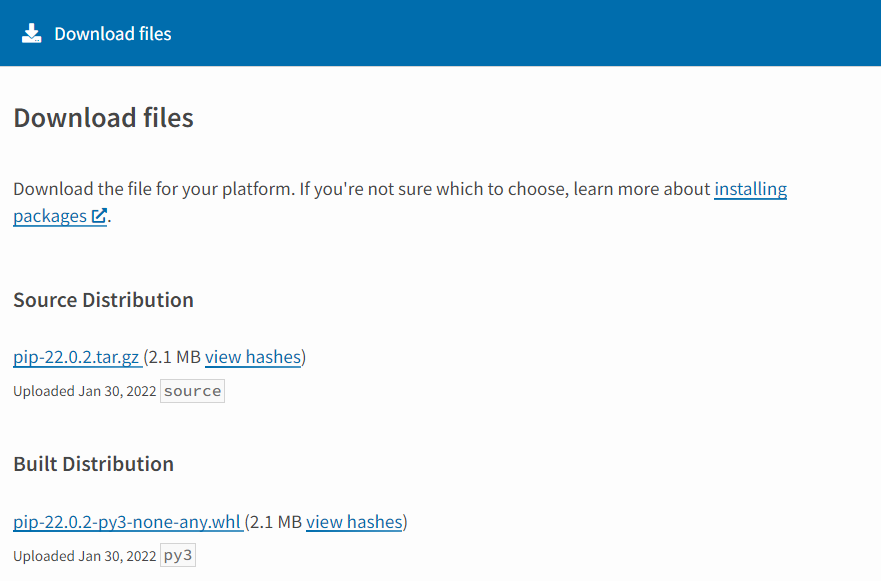Click the 2.1 MB size of the .whl file
The height and width of the screenshot is (581, 881).
(276, 522)
